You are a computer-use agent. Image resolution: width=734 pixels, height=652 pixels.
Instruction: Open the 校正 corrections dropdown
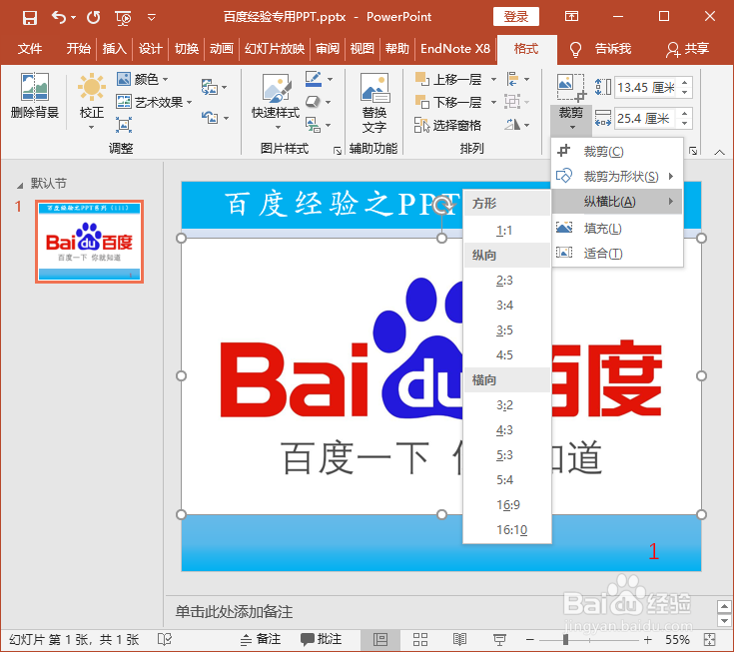(91, 102)
